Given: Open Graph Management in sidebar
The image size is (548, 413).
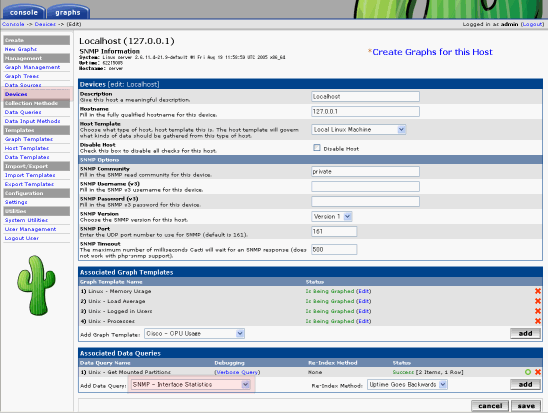Looking at the screenshot, I should (33, 67).
